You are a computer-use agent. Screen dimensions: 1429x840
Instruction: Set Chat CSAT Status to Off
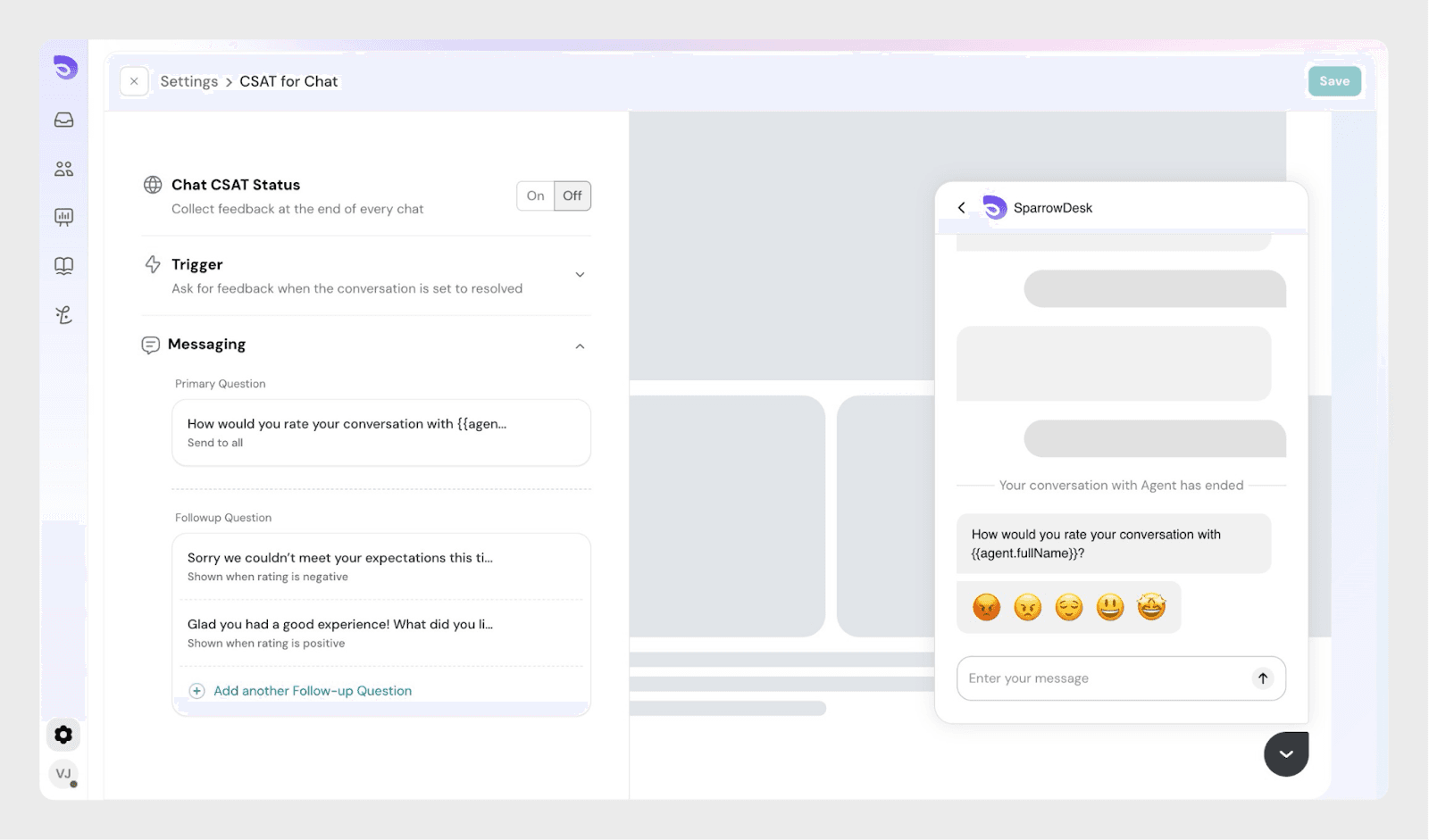(x=572, y=196)
